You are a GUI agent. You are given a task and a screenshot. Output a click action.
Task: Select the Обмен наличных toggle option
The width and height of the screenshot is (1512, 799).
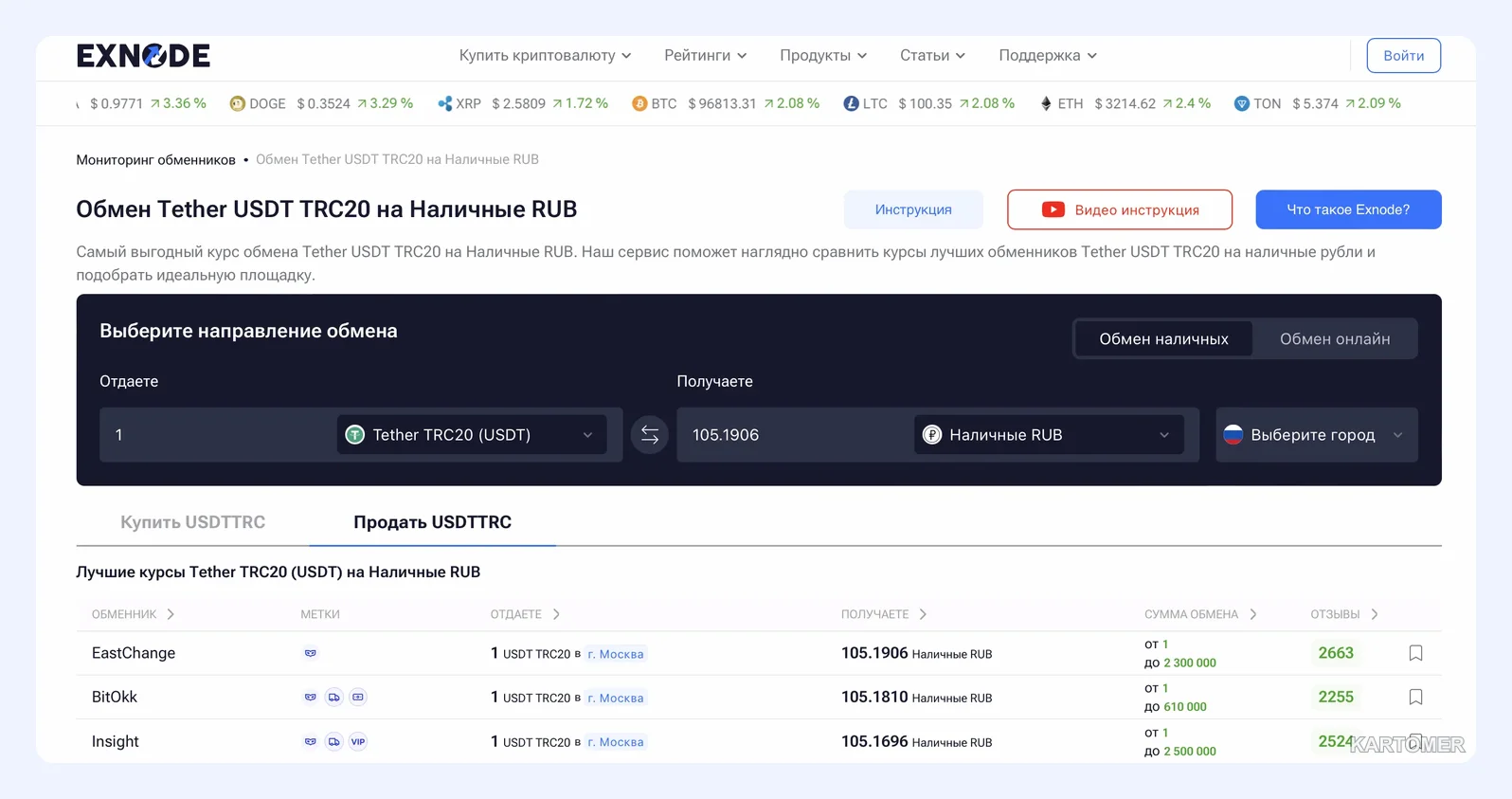(1163, 338)
